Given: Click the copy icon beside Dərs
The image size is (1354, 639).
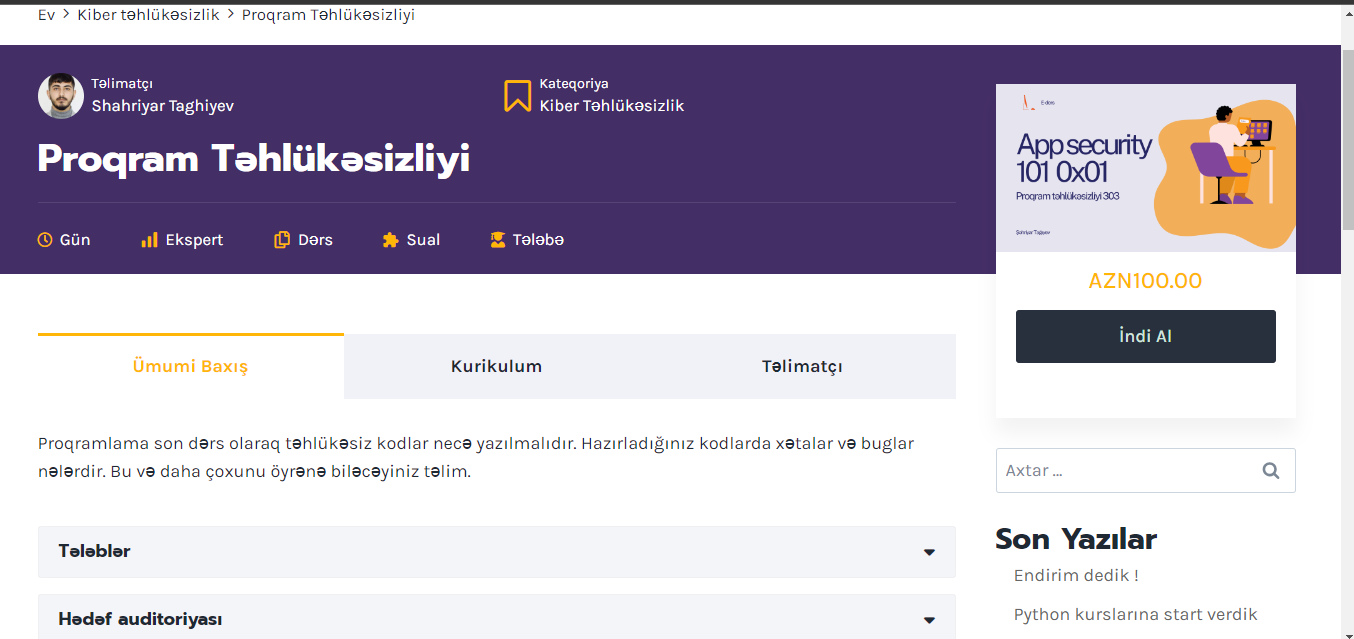Looking at the screenshot, I should [282, 240].
